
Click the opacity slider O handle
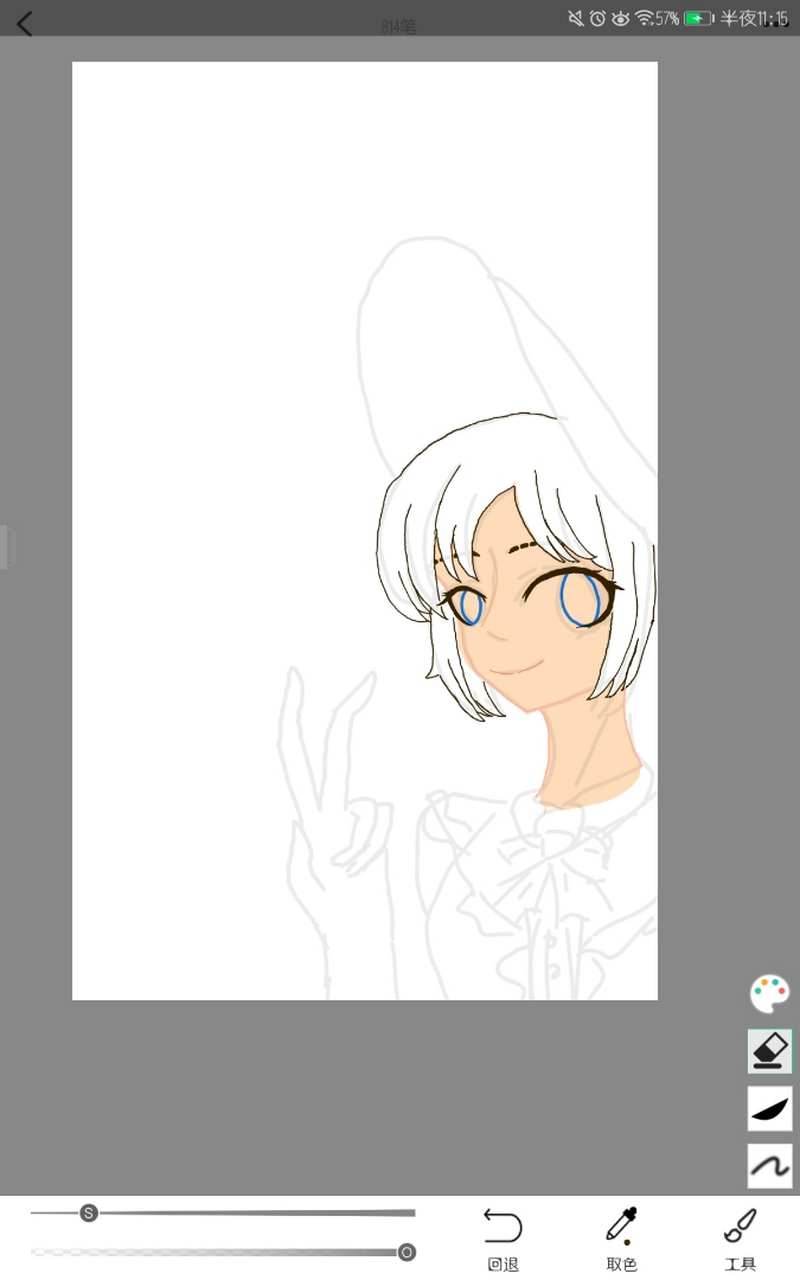pos(407,1252)
